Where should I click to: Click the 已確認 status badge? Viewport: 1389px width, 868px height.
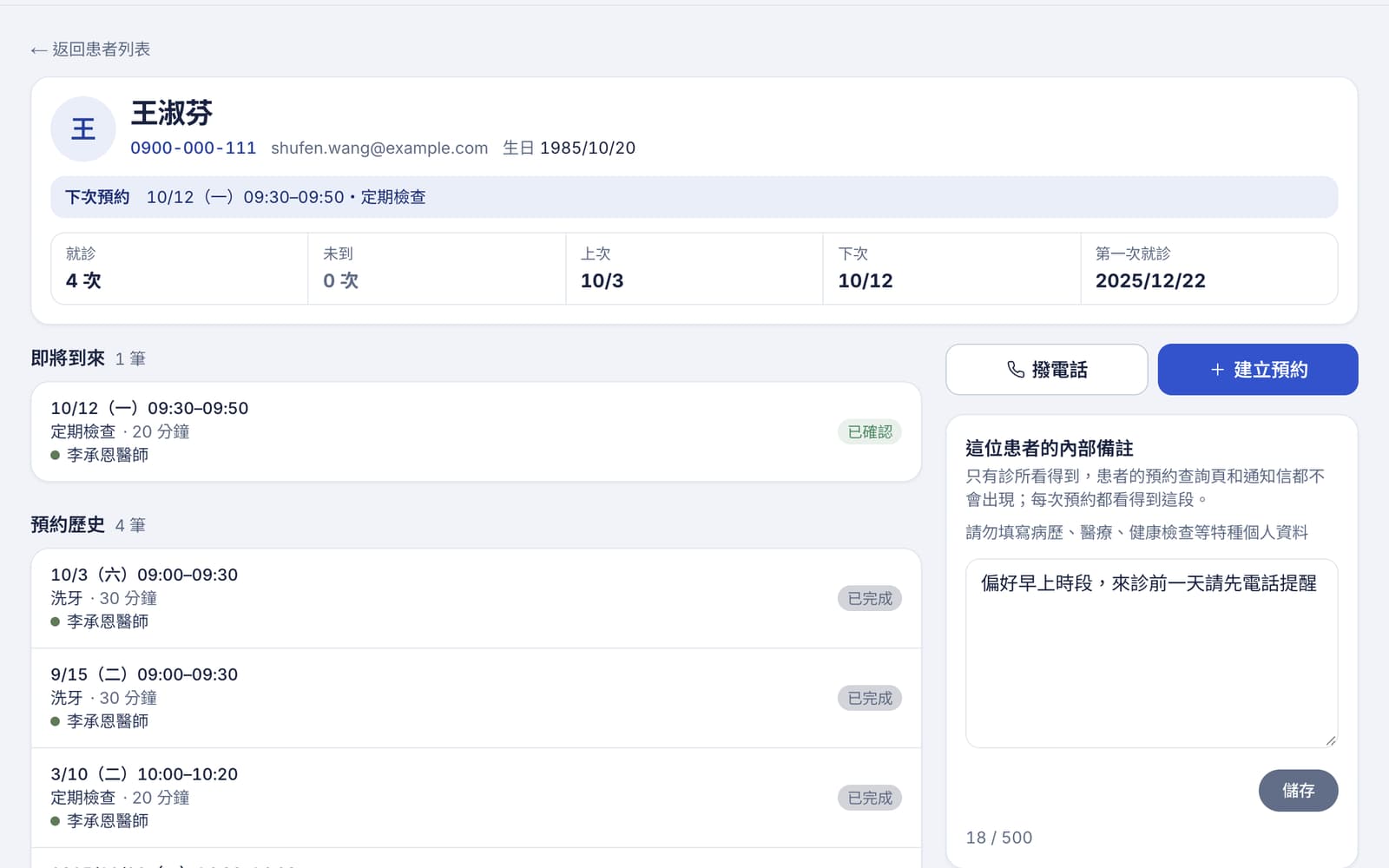tap(870, 431)
